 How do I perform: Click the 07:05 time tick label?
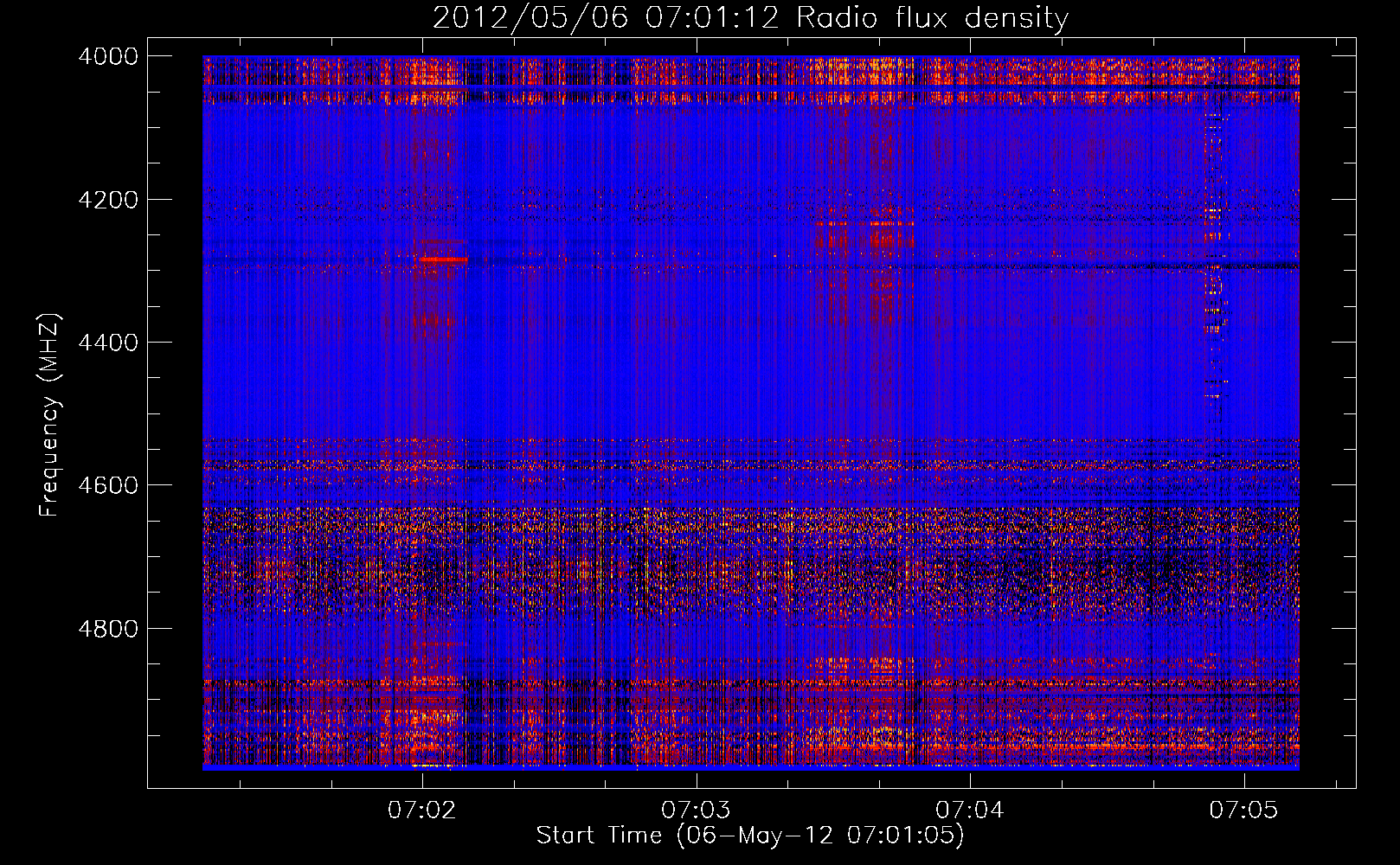coord(1244,811)
